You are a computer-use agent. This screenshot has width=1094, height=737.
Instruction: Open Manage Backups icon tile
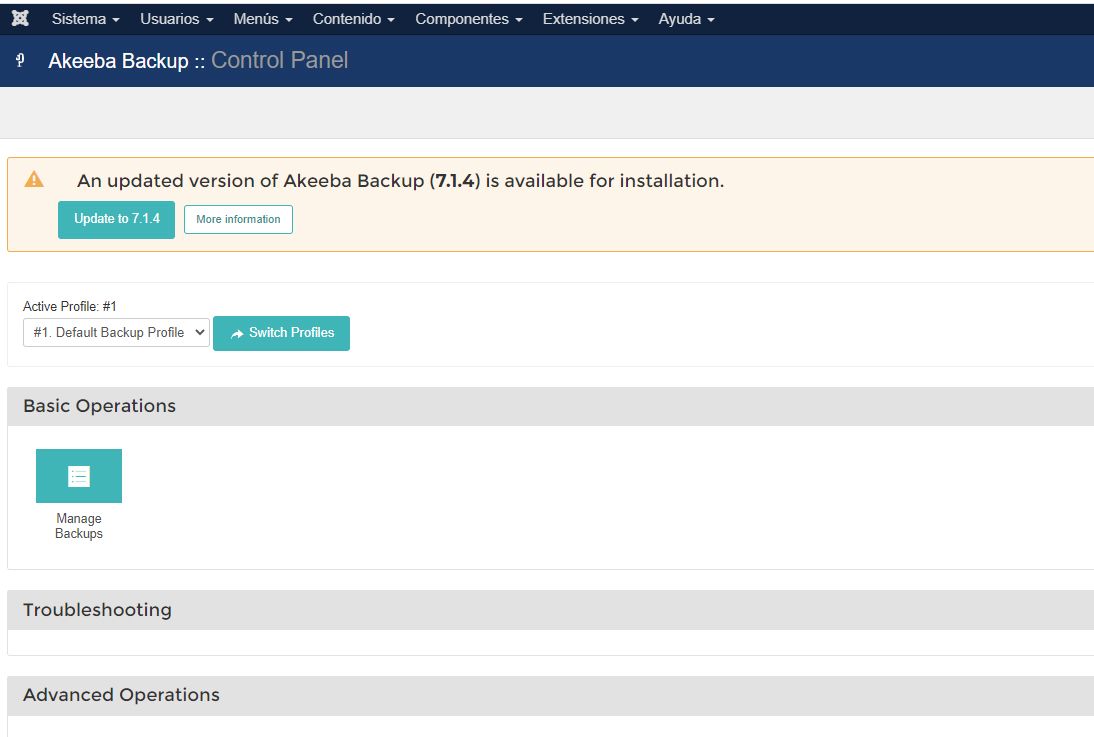79,476
